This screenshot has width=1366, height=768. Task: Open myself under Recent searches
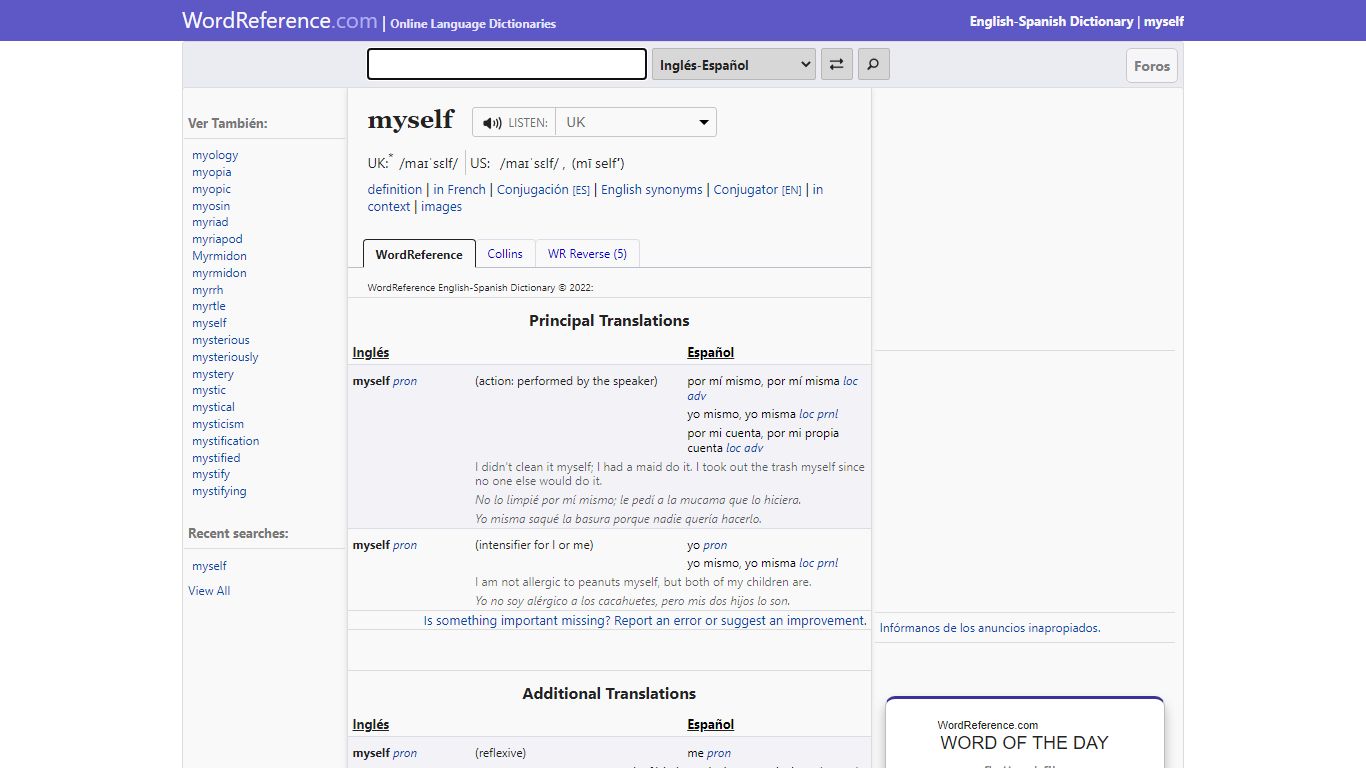[x=209, y=566]
